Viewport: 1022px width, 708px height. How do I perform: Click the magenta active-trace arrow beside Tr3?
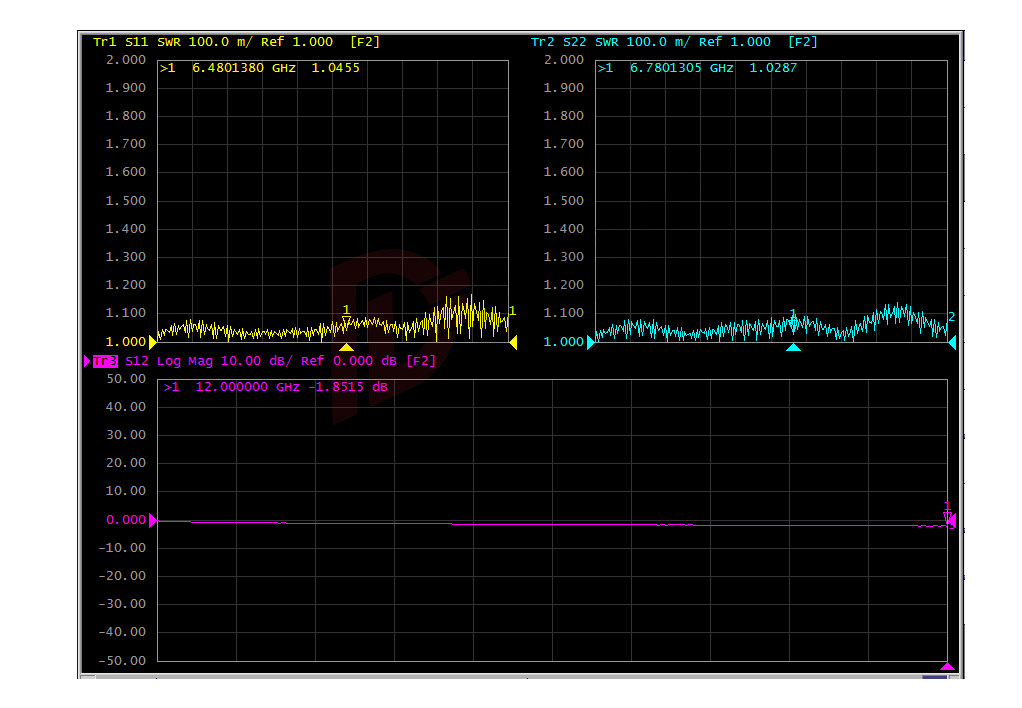pos(87,361)
